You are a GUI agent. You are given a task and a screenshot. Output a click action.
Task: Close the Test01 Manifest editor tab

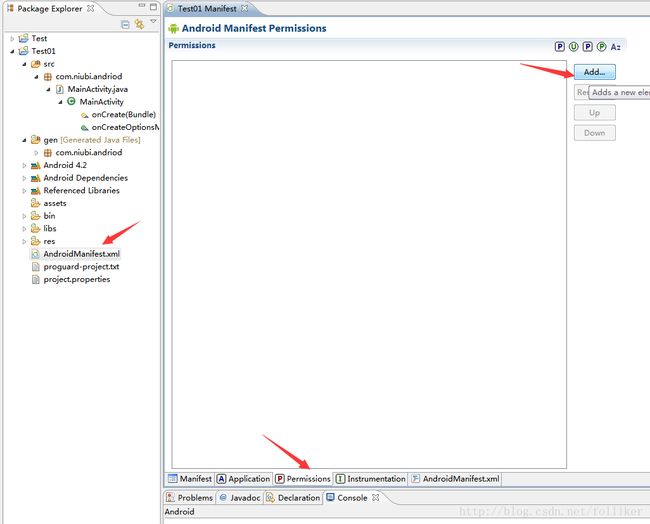[245, 8]
